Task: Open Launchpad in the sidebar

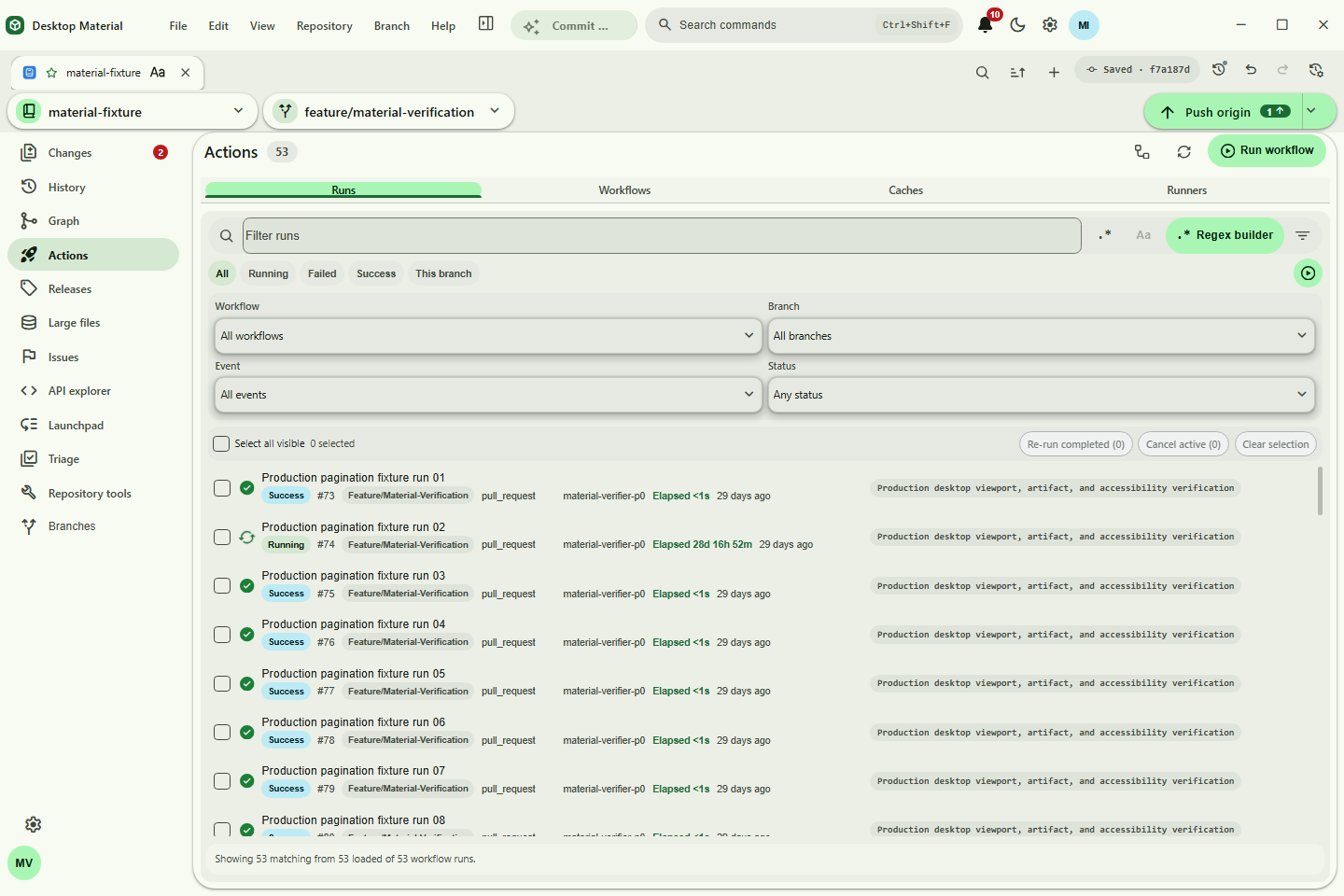Action: coord(93,425)
